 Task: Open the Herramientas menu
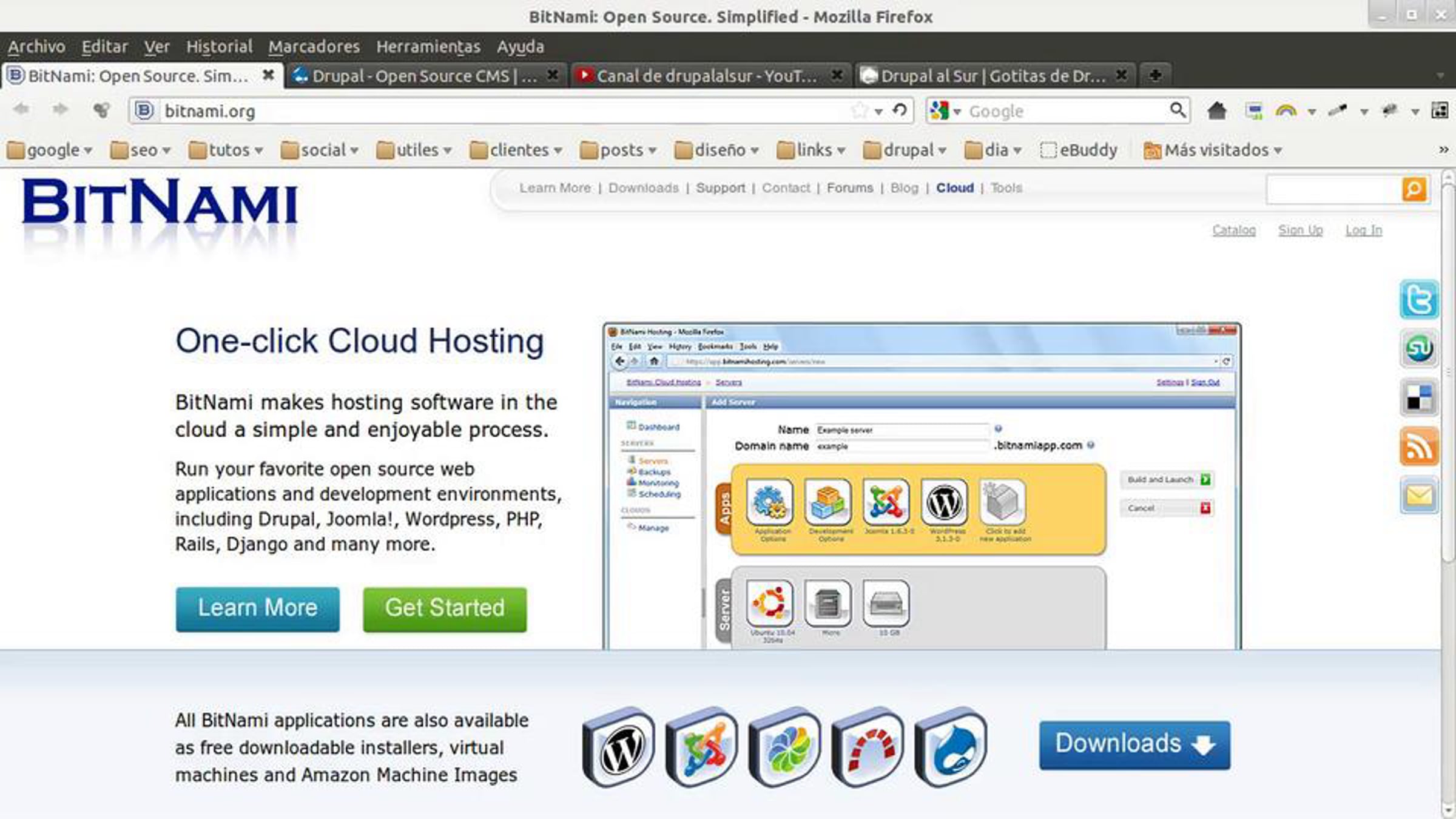[428, 47]
